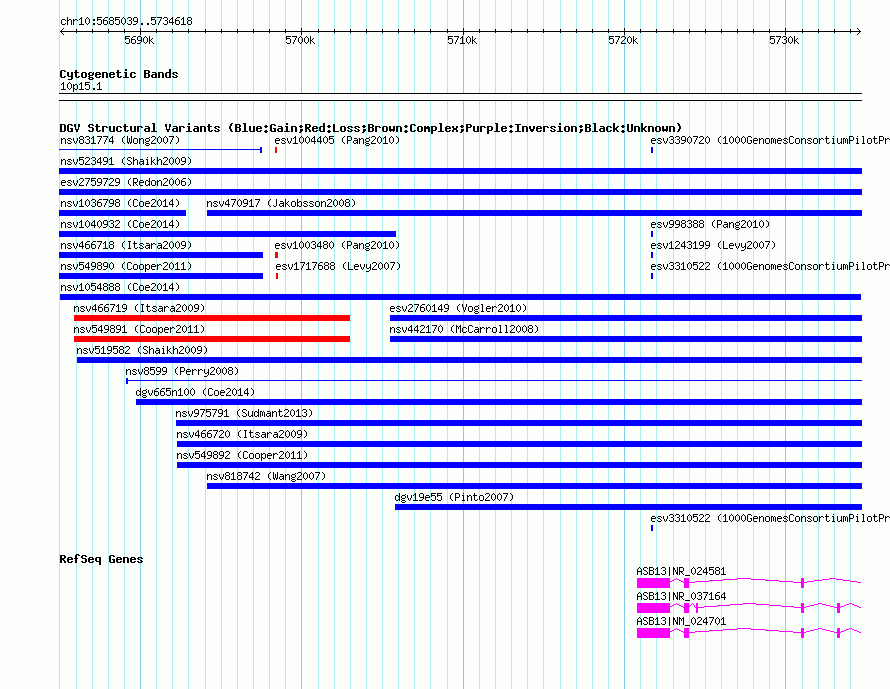
Task: Select the ASB13|NR_037164 transcript label
Action: (x=681, y=596)
